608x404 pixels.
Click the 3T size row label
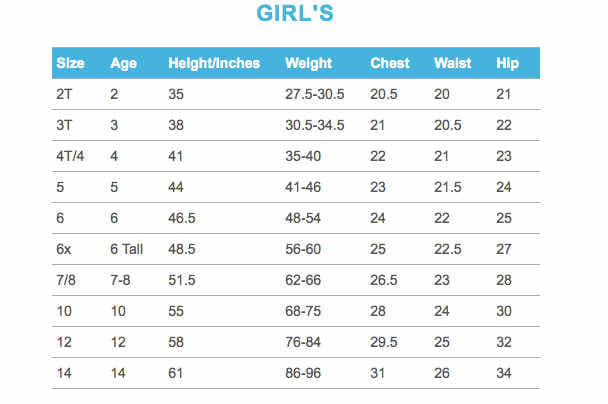(64, 125)
